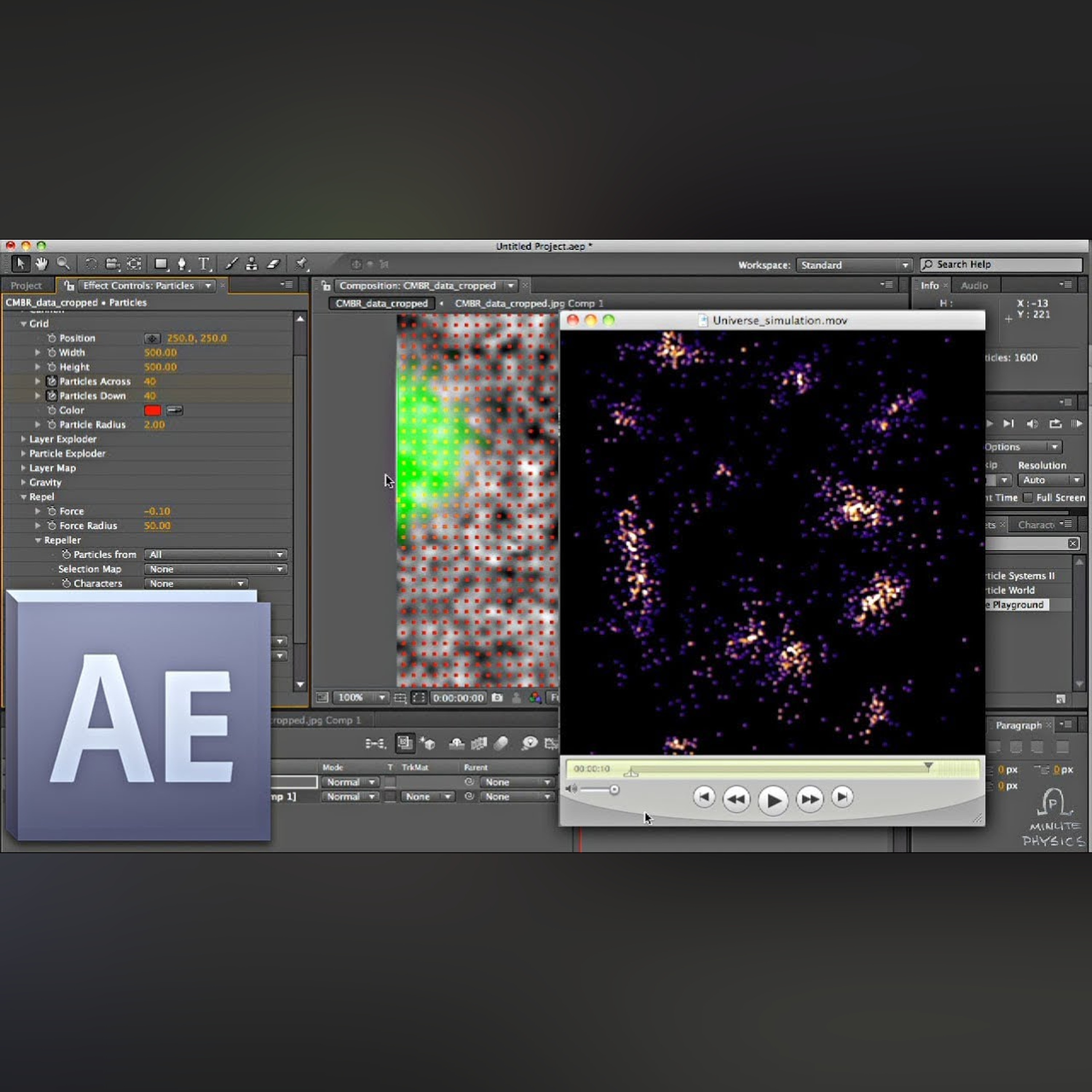Enable the Full Screen checkbox
This screenshot has width=1092, height=1092.
pos(1028,497)
